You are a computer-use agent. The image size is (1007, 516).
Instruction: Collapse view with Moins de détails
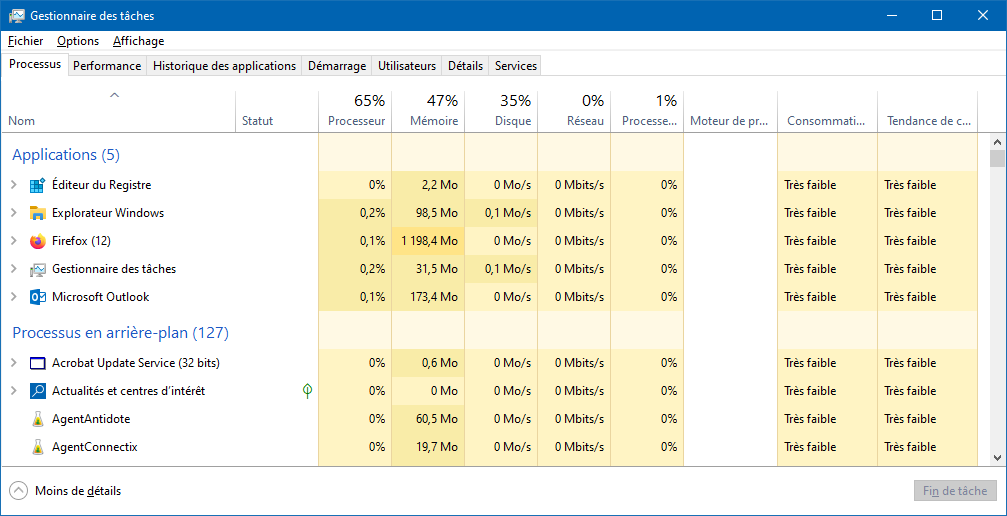pyautogui.click(x=66, y=491)
